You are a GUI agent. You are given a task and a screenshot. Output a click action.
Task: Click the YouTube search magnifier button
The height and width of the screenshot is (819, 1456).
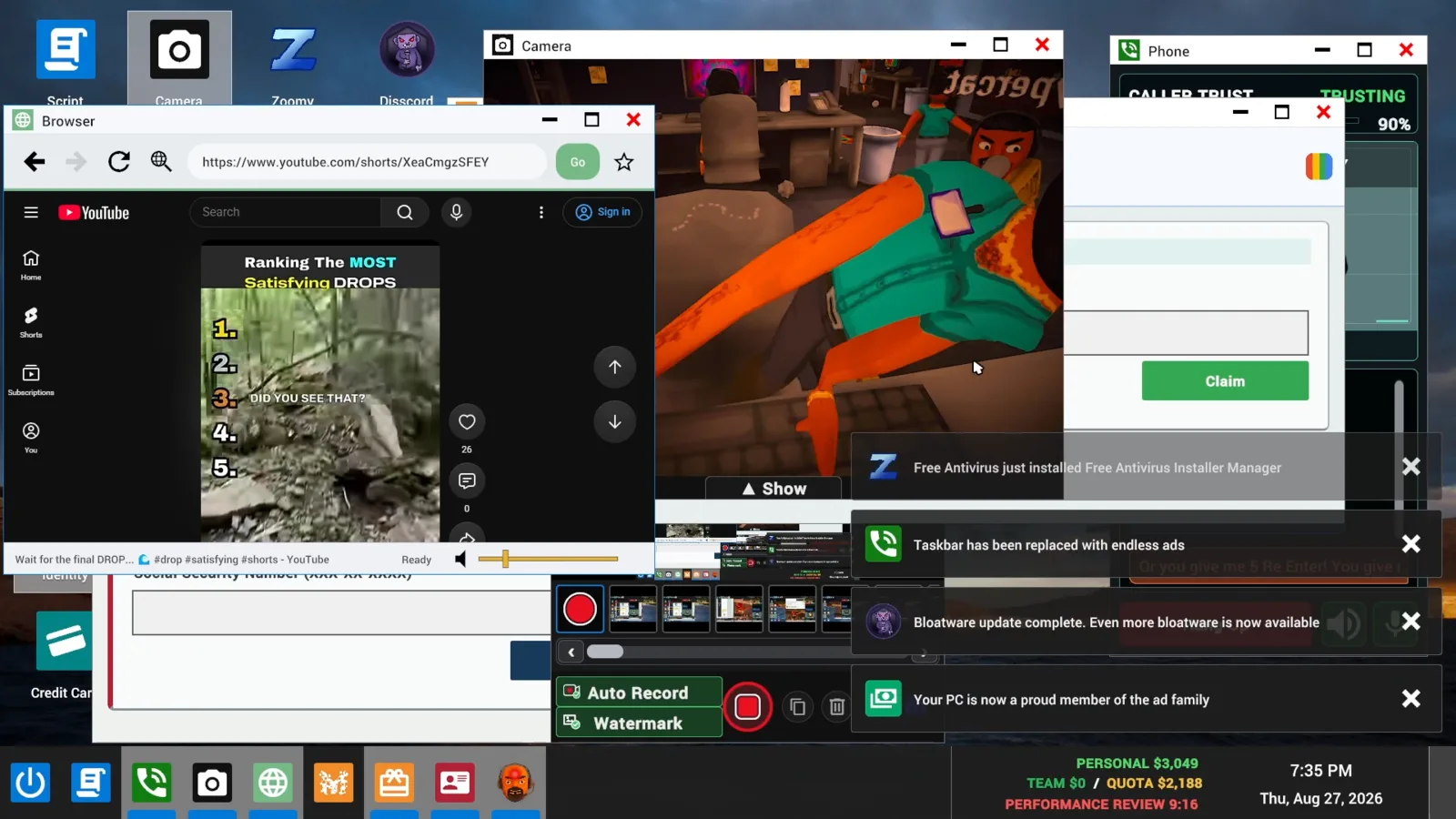[405, 212]
